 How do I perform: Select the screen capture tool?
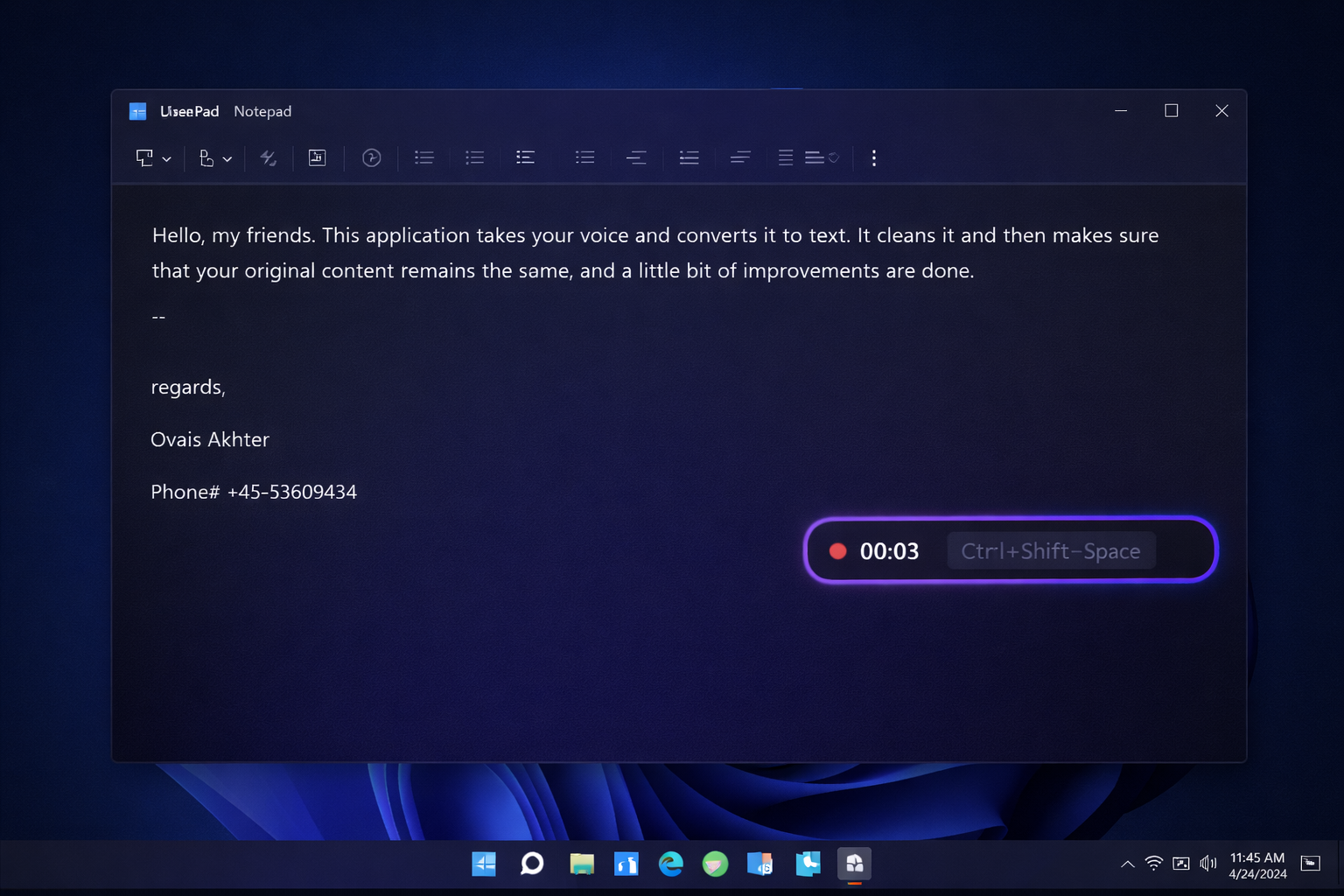coord(146,157)
